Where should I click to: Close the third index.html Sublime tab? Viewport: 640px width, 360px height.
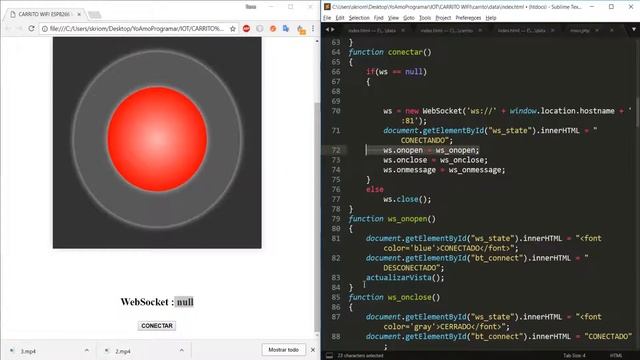click(x=553, y=31)
